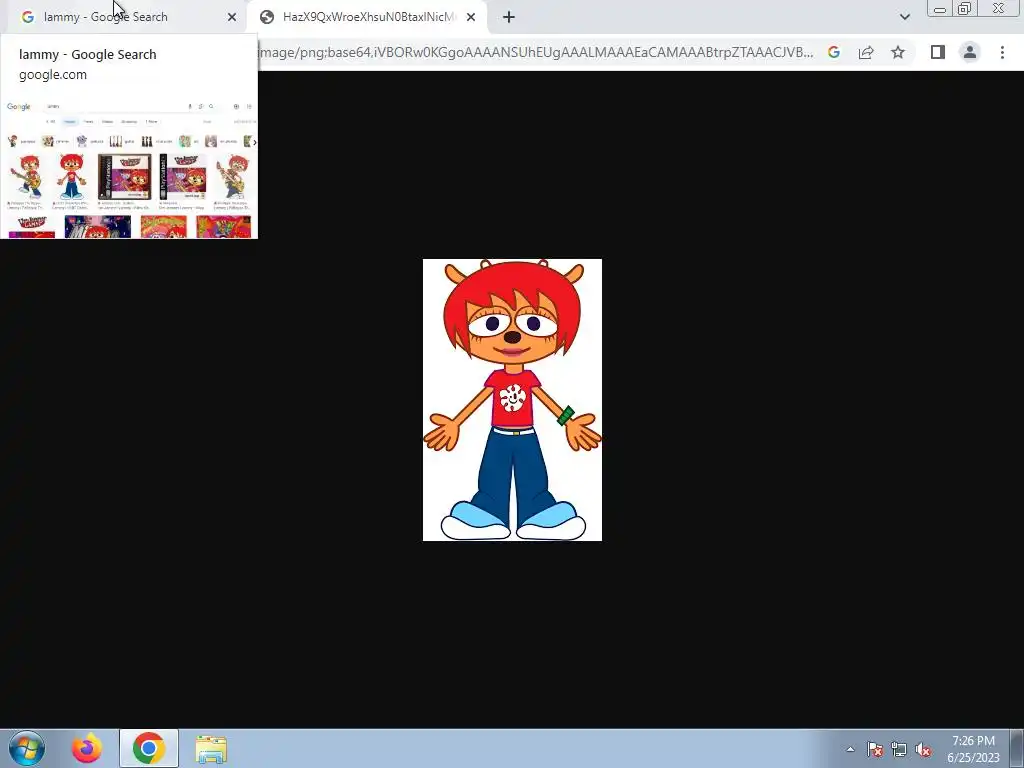Open Action Center flag icon in tray

point(875,749)
